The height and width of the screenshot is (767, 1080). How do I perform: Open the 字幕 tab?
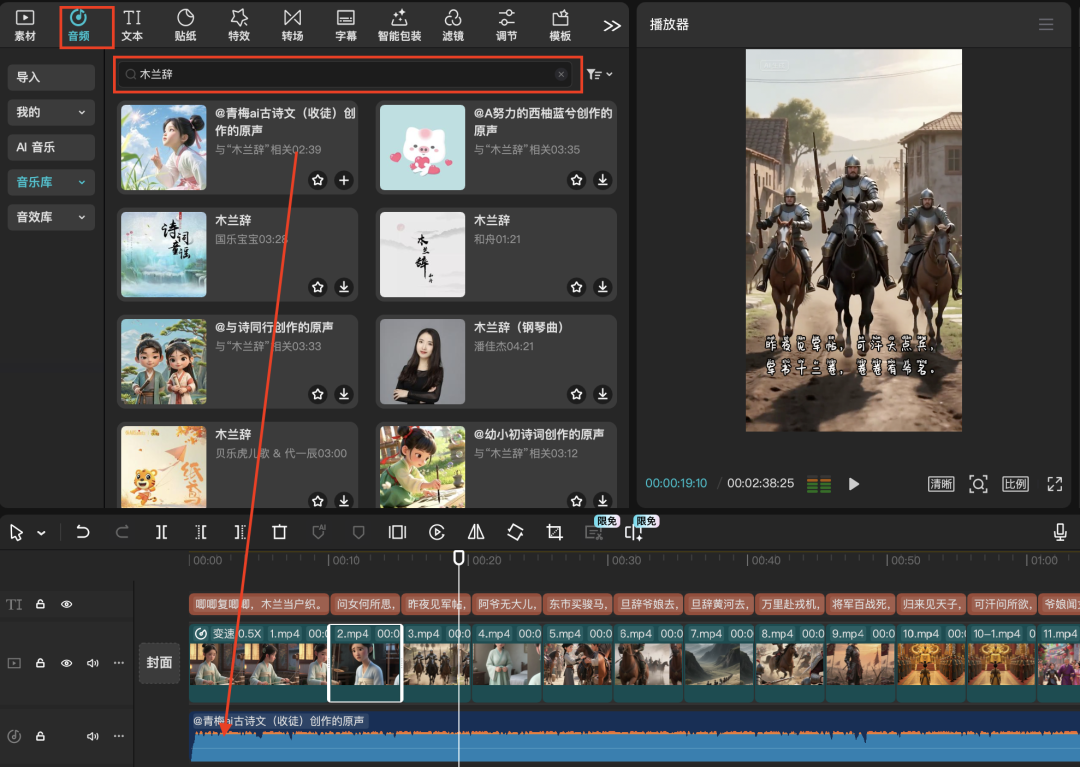coord(346,26)
